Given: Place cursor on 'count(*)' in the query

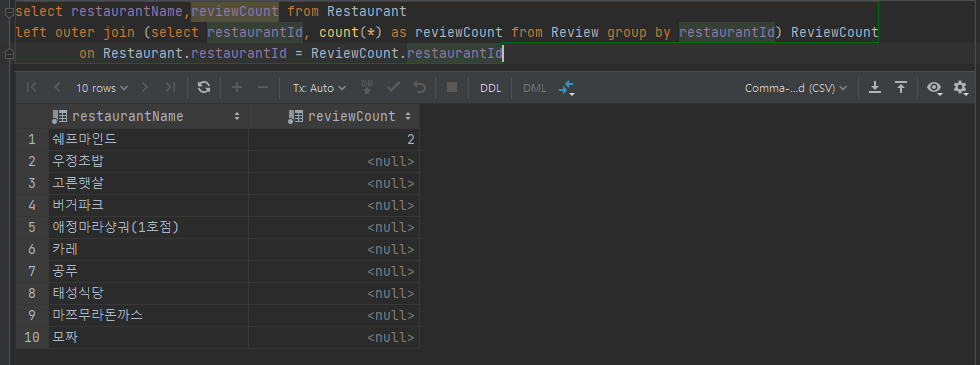Looking at the screenshot, I should click(x=351, y=32).
